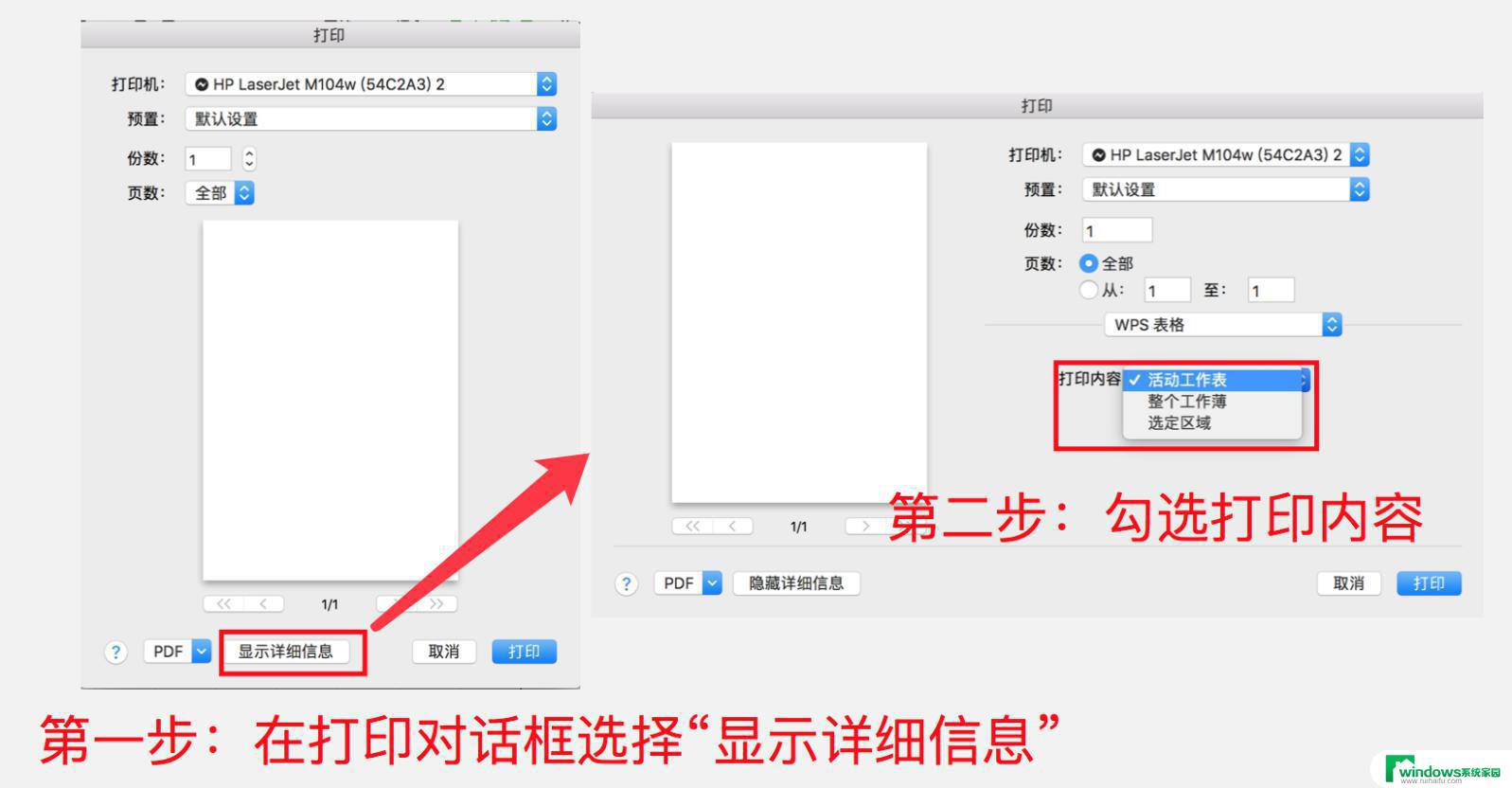
Task: Go to first page in left preview
Action: (223, 604)
